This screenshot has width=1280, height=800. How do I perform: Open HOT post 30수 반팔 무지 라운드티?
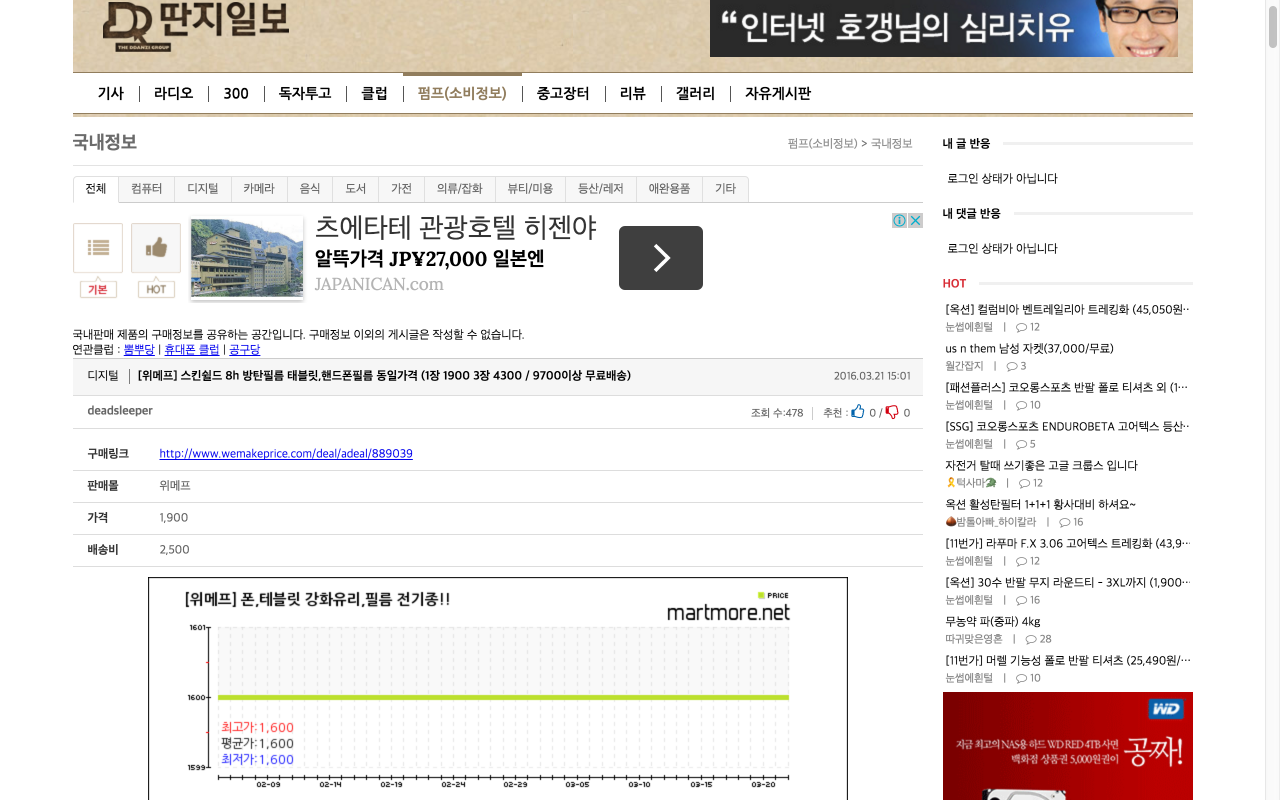[x=1067, y=582]
